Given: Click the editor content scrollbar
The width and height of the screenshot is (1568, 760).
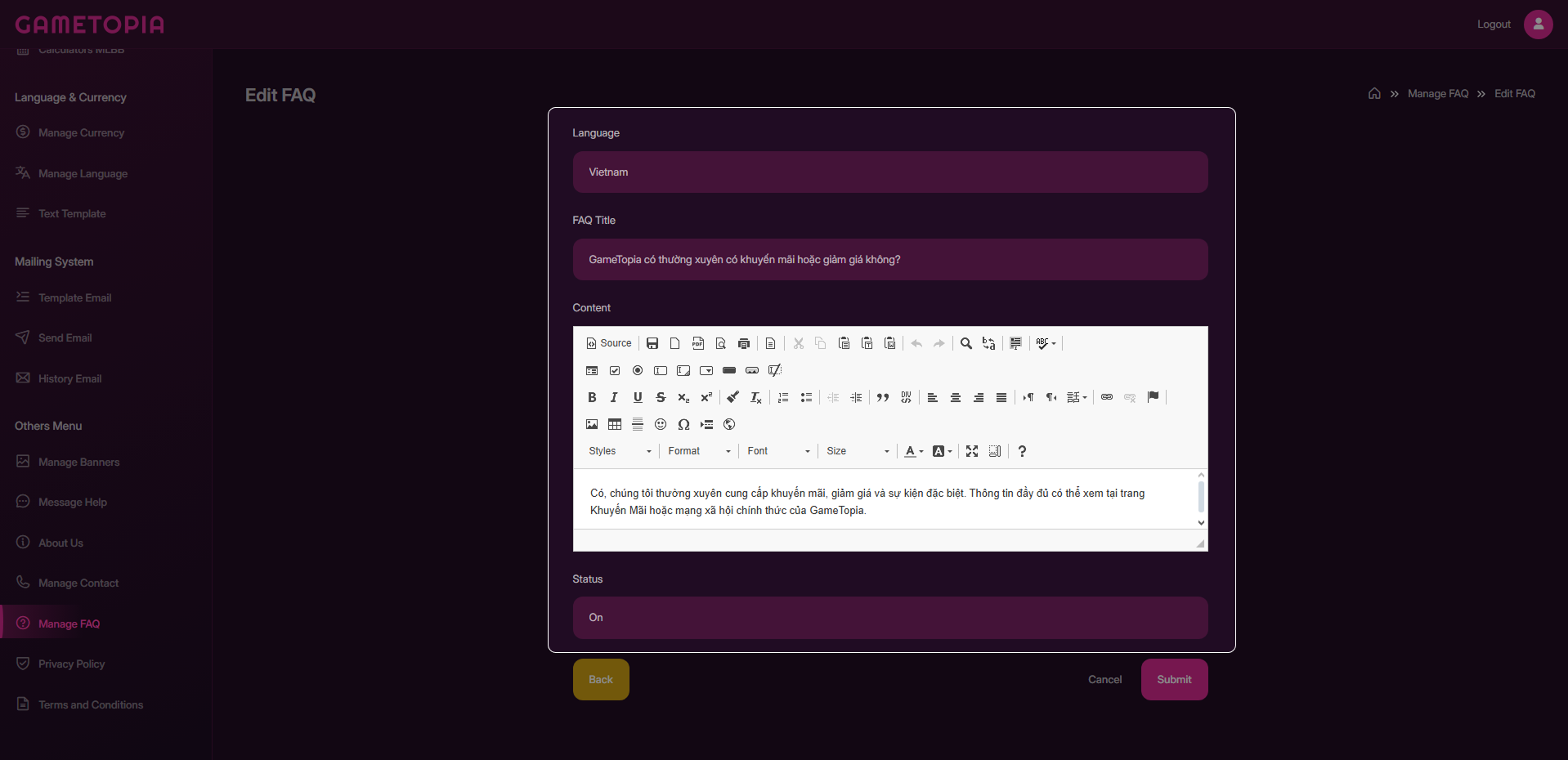Looking at the screenshot, I should [x=1201, y=498].
